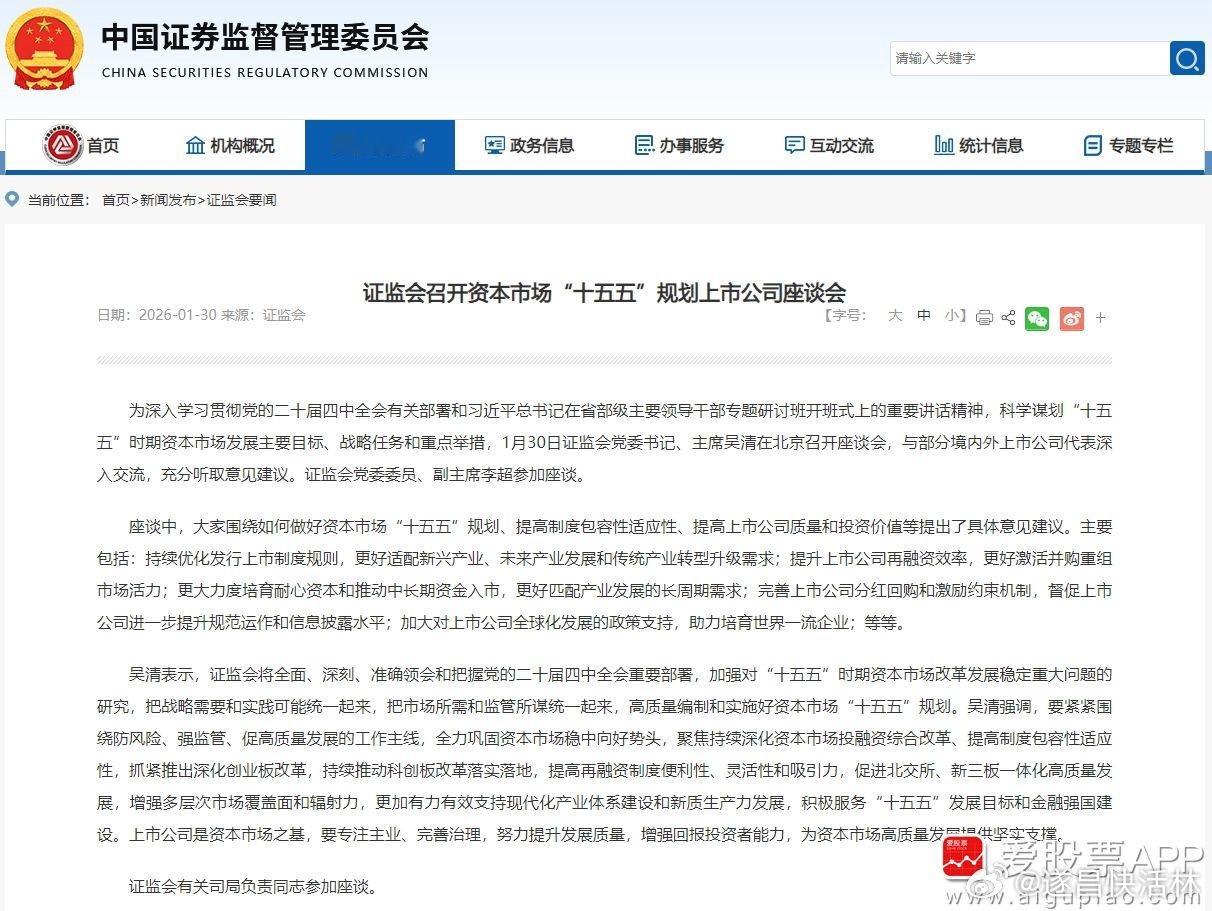Expand more sharing options with the plus sign
This screenshot has width=1212, height=911.
click(x=1100, y=317)
